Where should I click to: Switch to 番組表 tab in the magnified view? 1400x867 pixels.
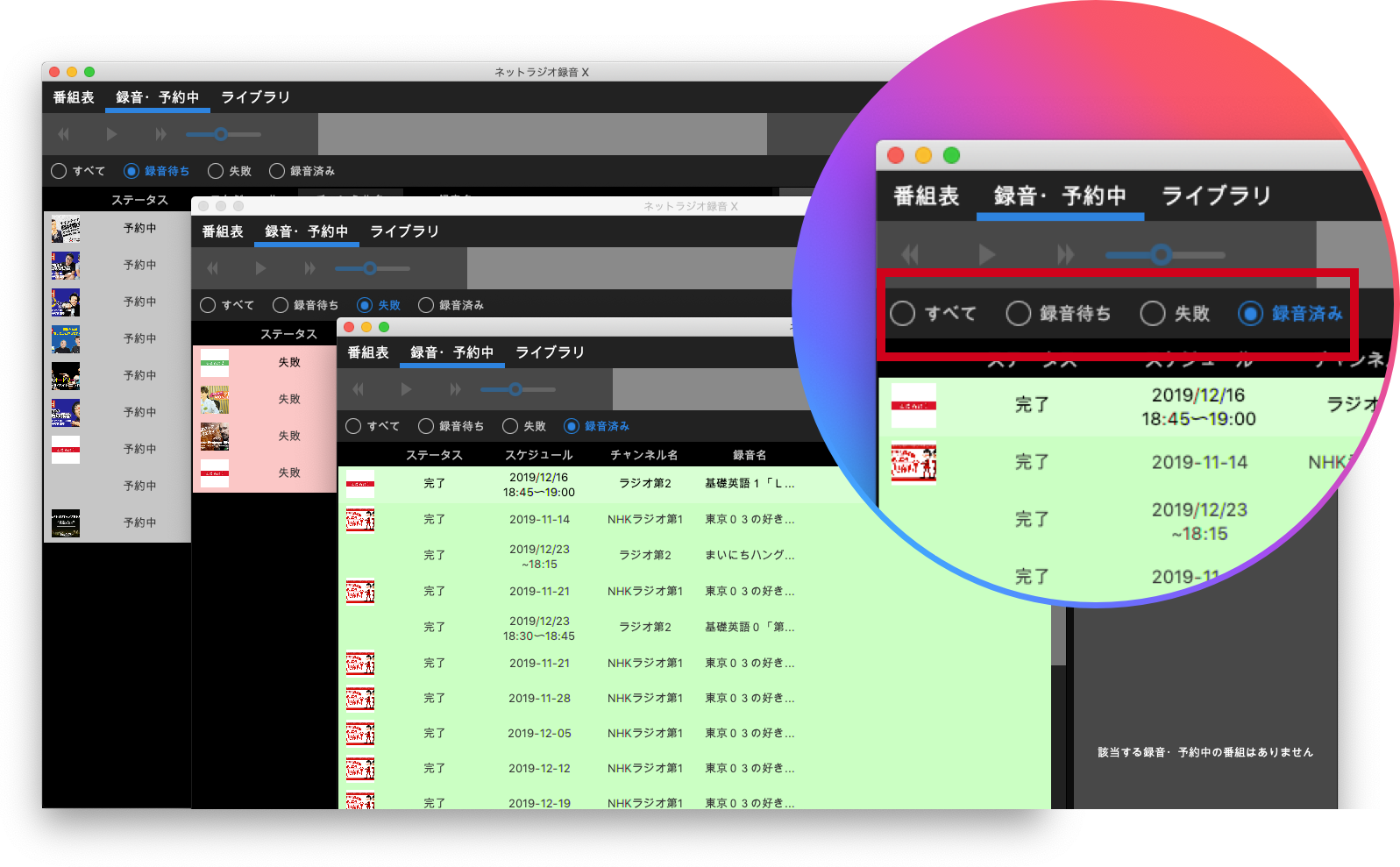coord(926,196)
